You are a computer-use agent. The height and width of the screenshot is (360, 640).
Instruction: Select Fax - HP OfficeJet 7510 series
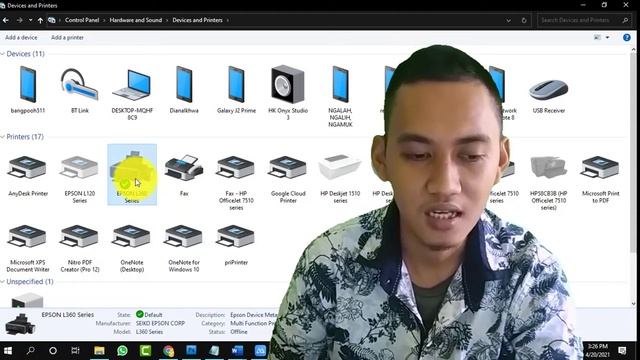point(236,182)
